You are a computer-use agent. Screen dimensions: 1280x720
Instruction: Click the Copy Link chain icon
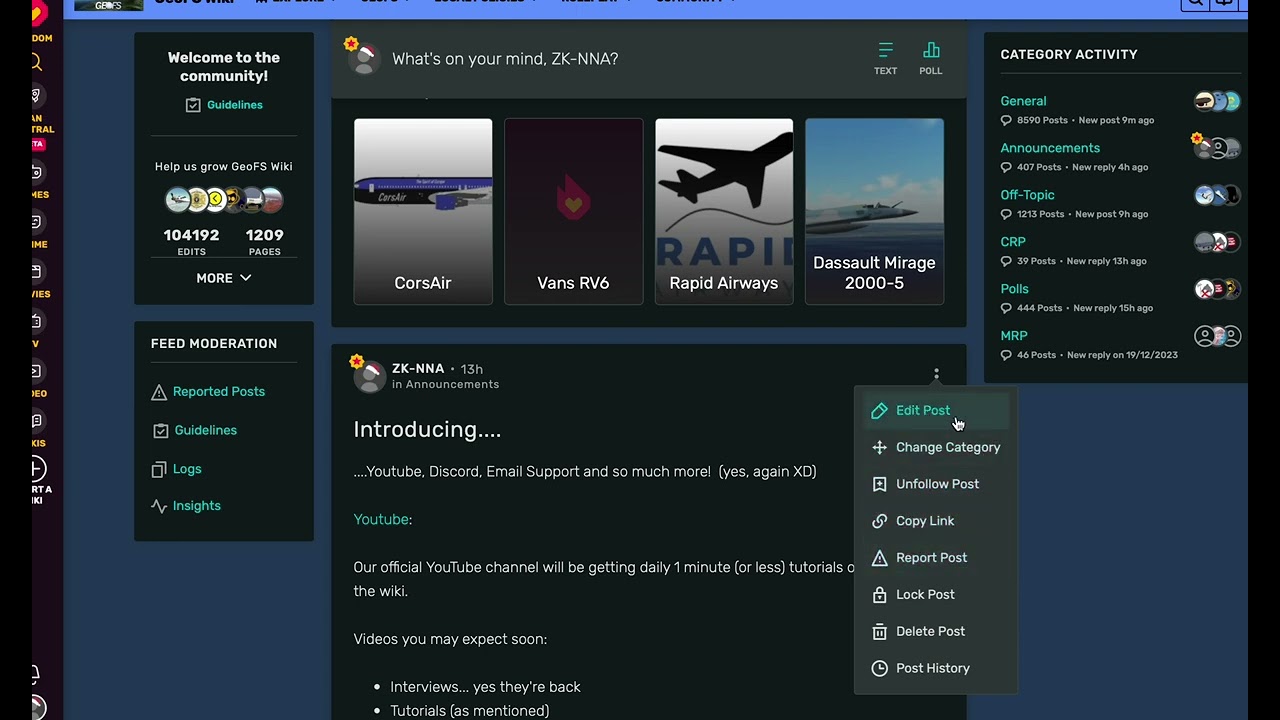pos(879,521)
